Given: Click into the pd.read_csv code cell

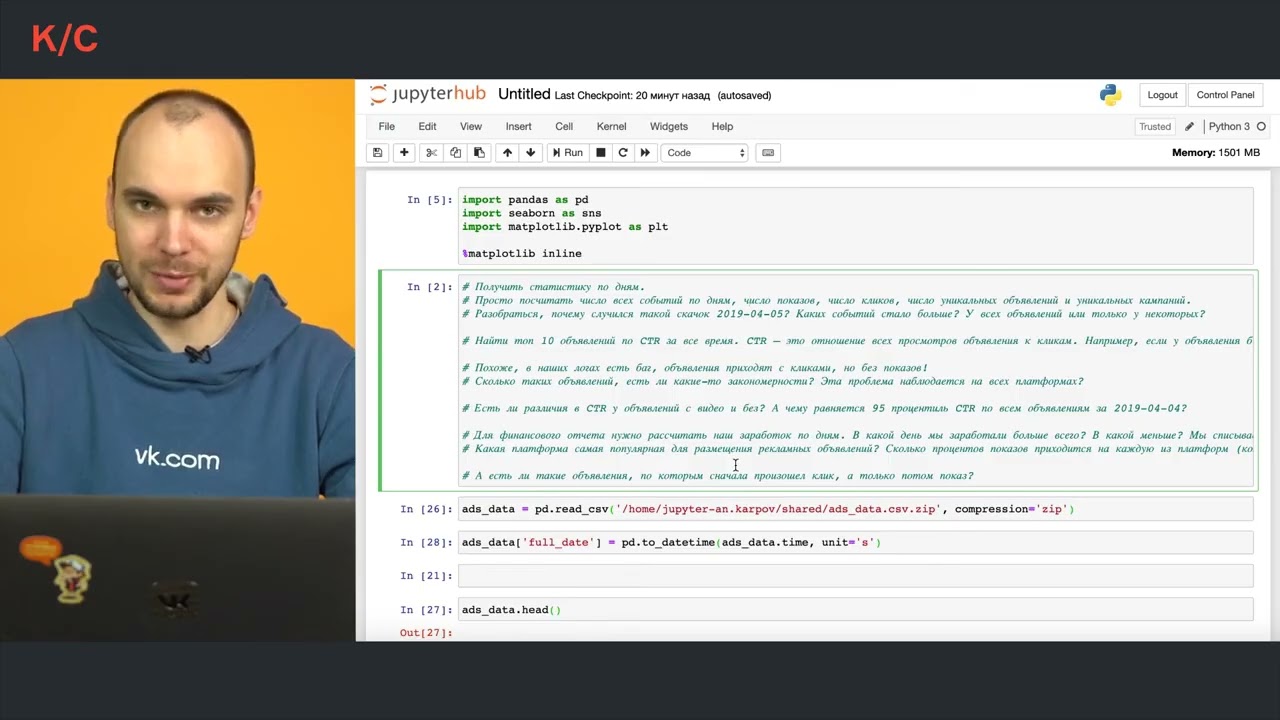Looking at the screenshot, I should click(x=855, y=509).
